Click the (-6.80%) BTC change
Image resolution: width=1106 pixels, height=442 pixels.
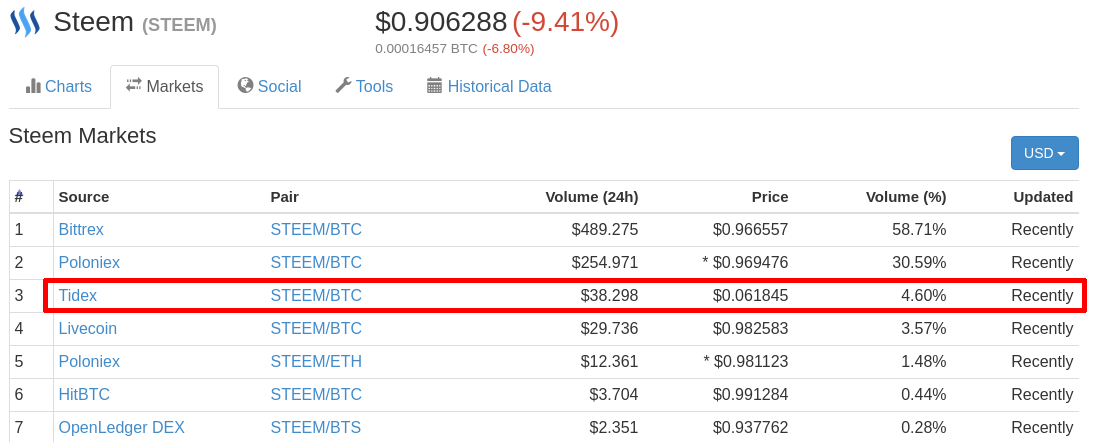[509, 49]
